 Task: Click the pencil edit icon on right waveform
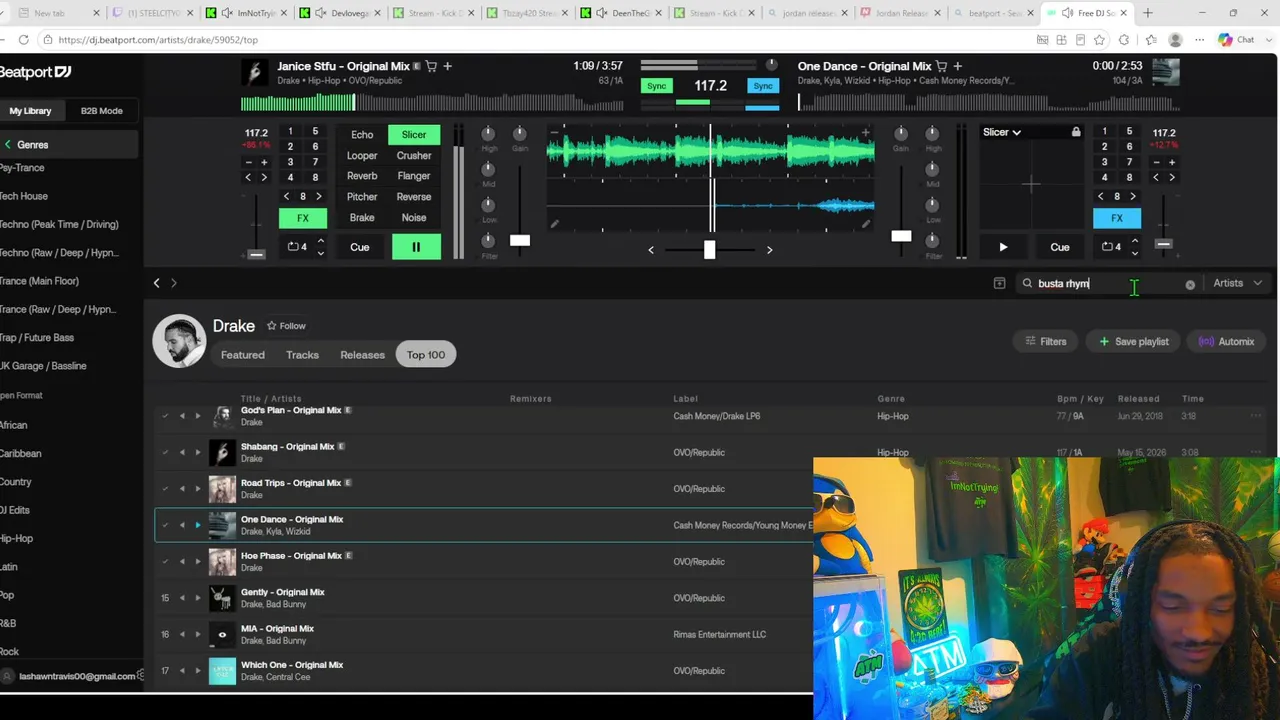pyautogui.click(x=866, y=224)
